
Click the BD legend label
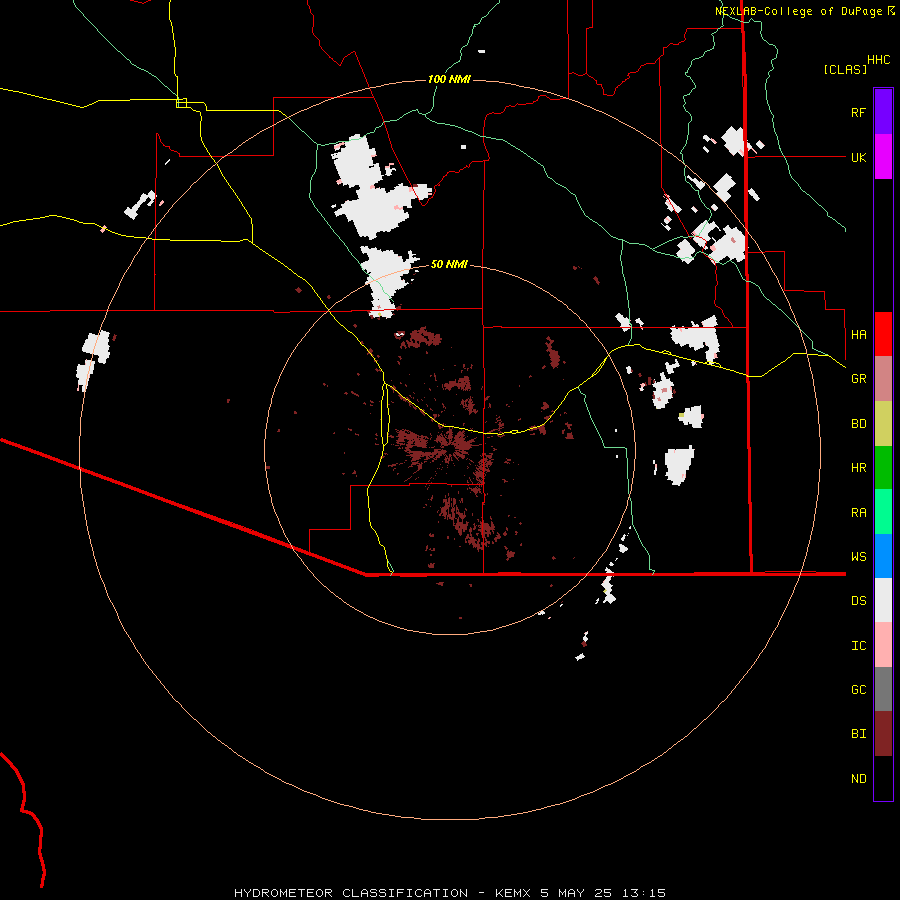pyautogui.click(x=858, y=424)
